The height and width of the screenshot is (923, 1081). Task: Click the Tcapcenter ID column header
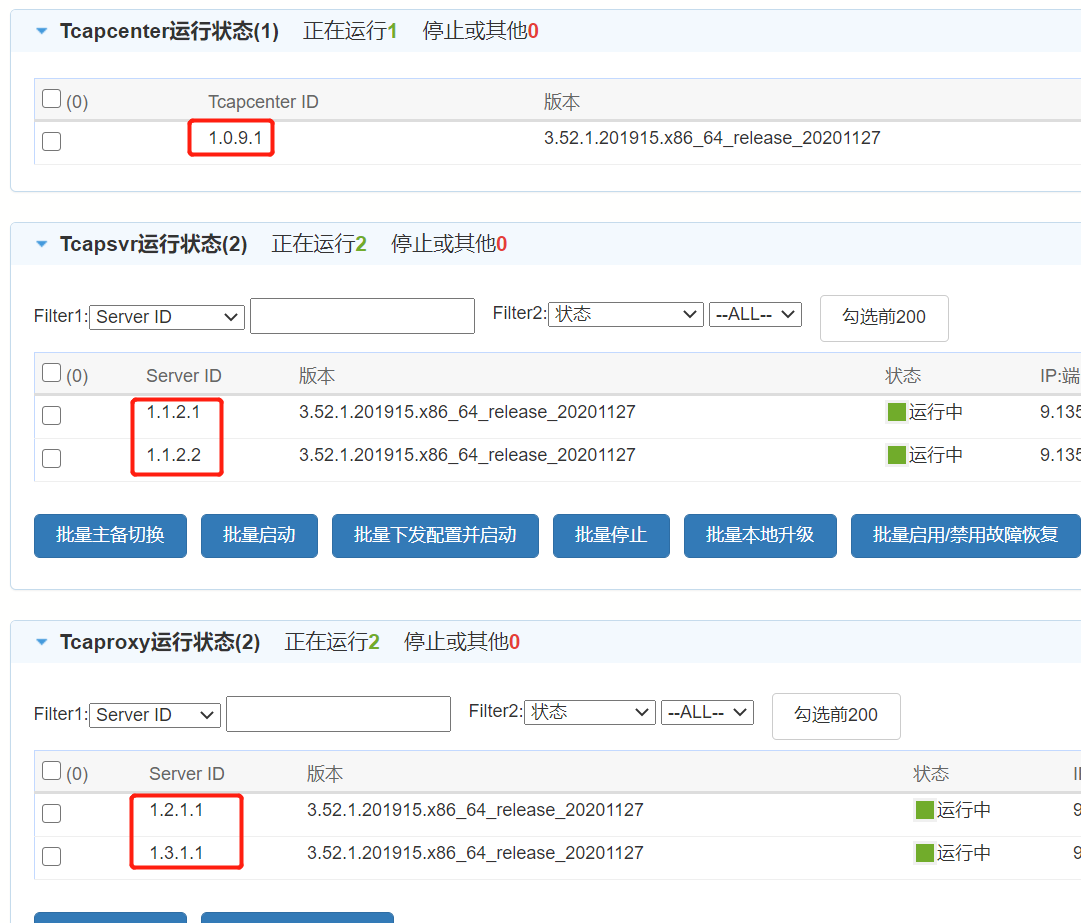(263, 102)
